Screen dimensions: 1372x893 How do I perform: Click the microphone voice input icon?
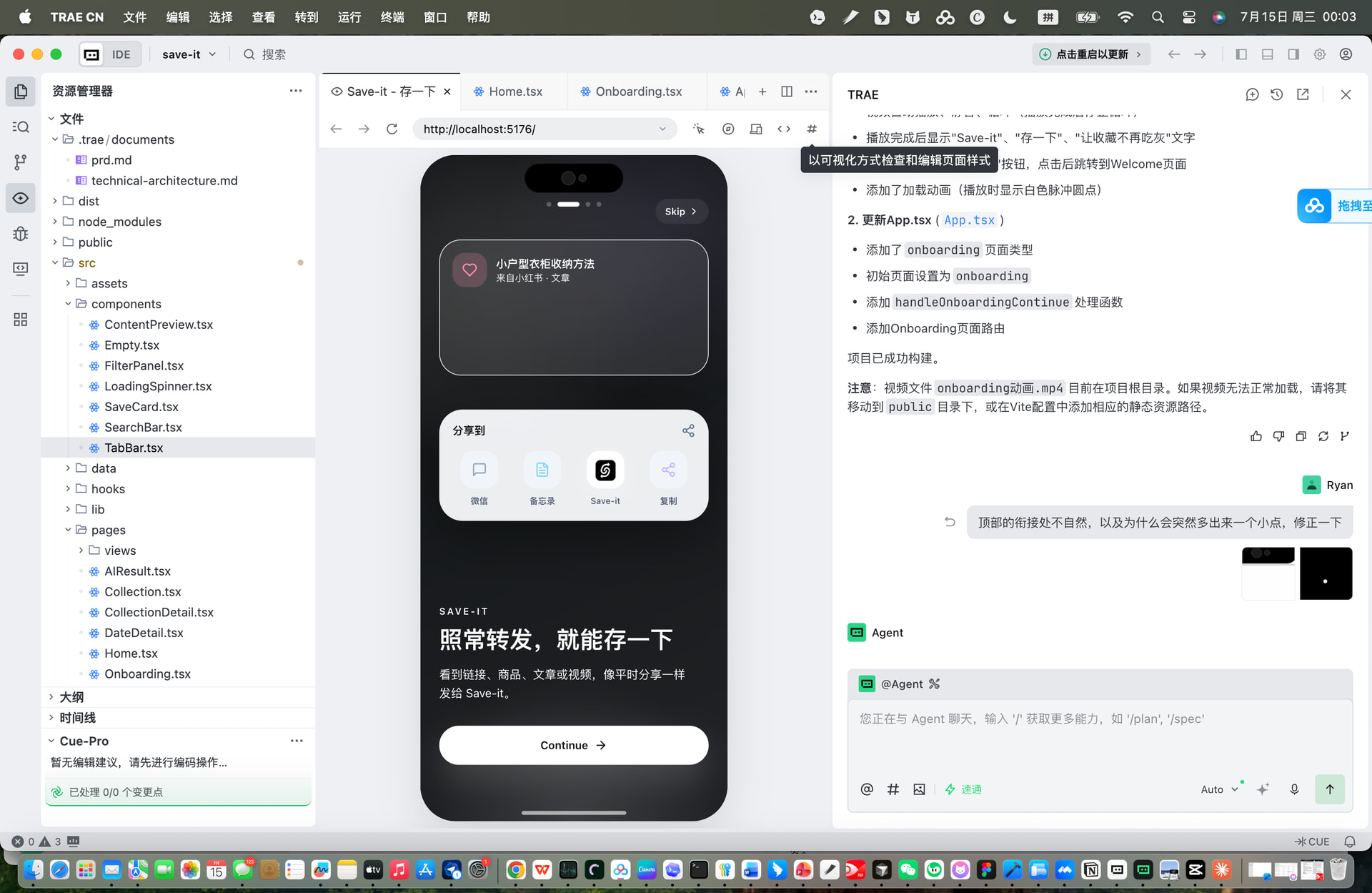pos(1294,789)
